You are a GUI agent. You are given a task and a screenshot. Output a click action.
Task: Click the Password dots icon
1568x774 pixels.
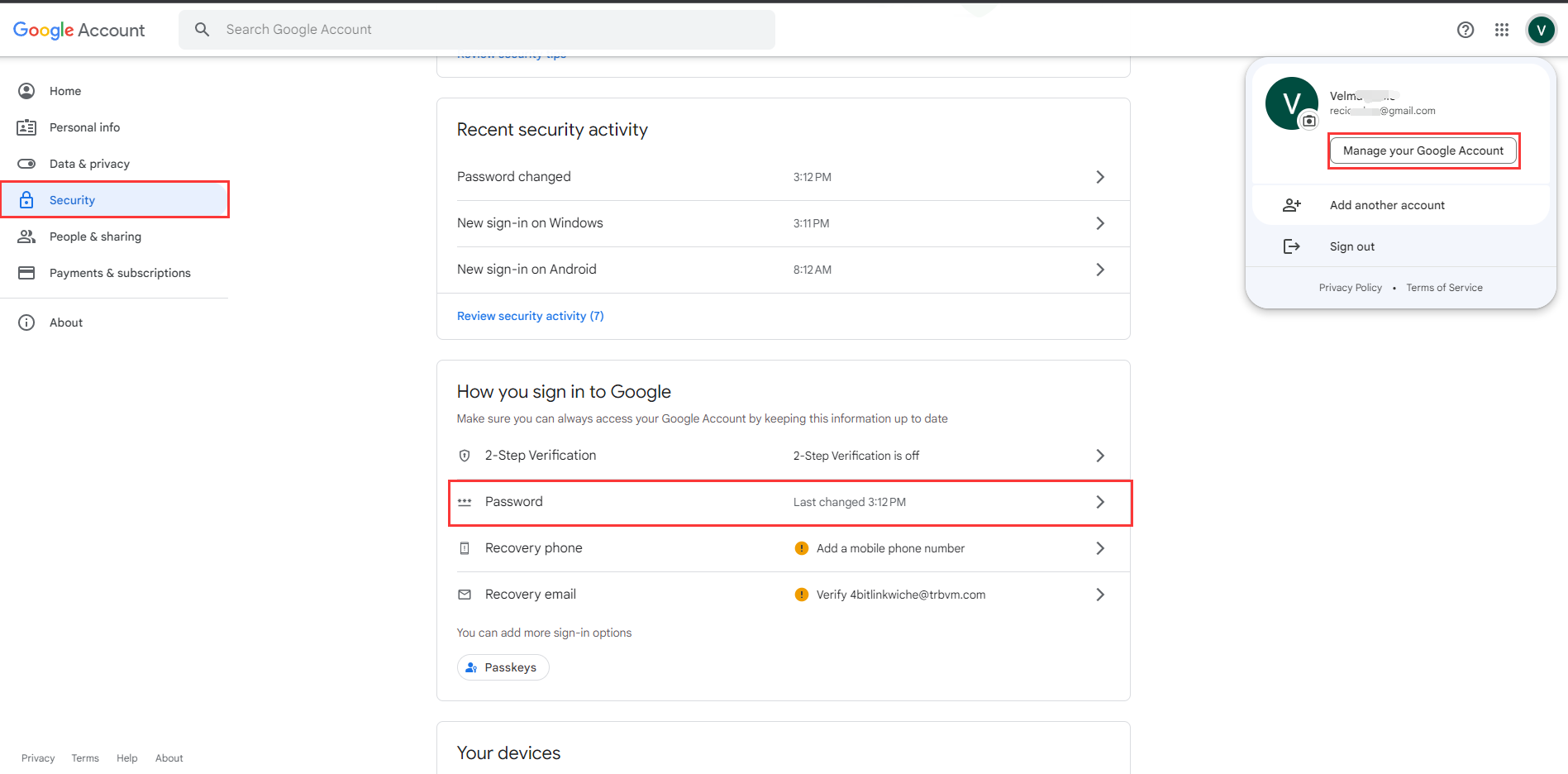click(465, 502)
